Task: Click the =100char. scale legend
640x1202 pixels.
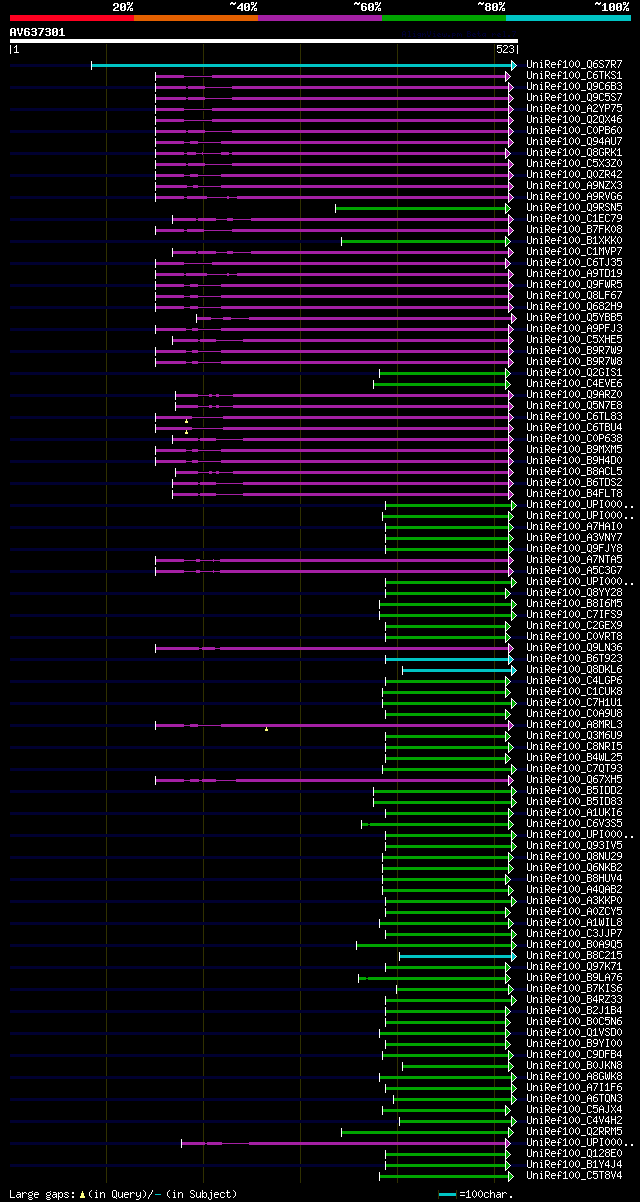Action: (x=476, y=1195)
